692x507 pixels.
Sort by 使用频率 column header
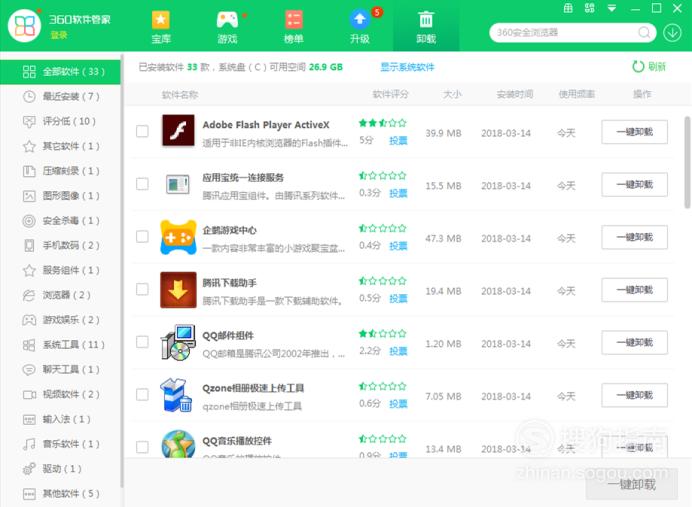point(576,94)
